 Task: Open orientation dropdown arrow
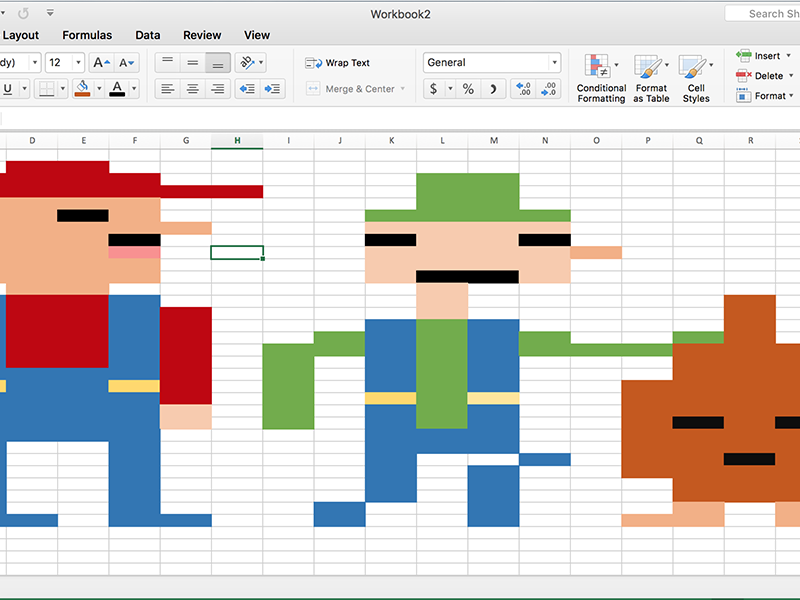pyautogui.click(x=261, y=63)
